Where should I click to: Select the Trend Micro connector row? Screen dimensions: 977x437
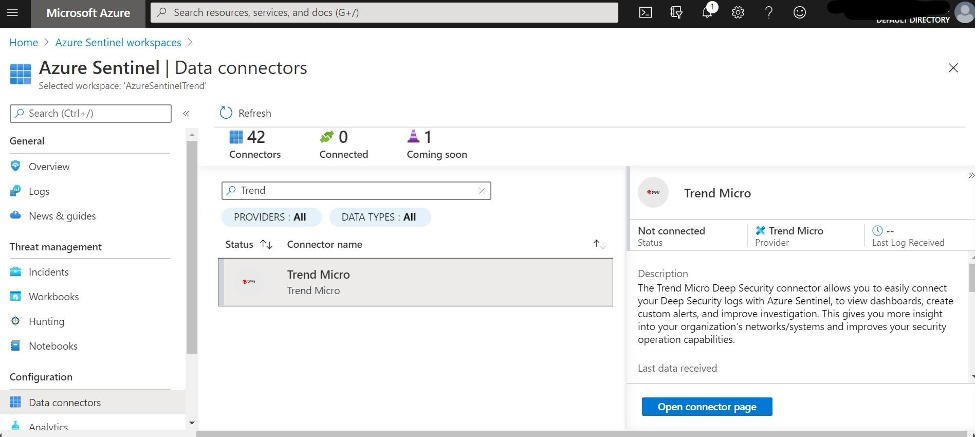[416, 282]
